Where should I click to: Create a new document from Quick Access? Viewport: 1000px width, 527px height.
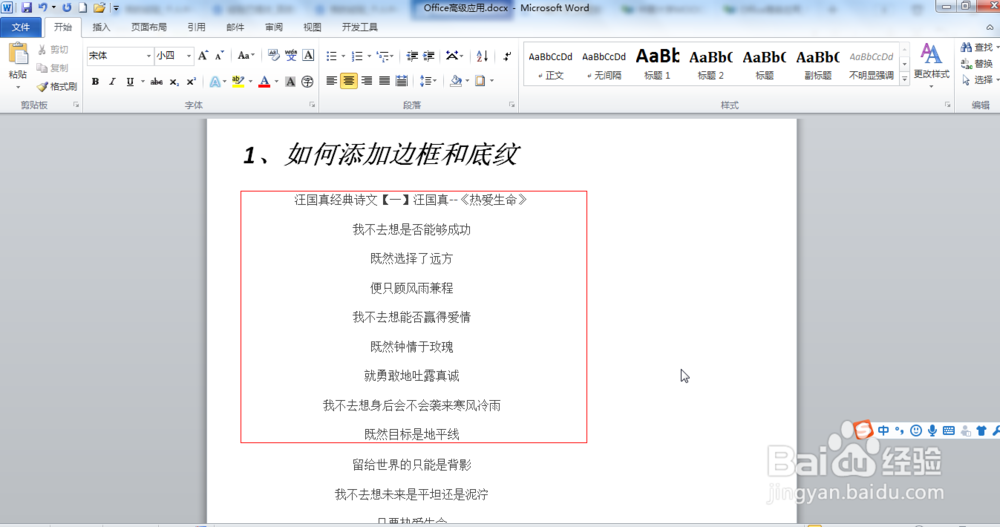(x=82, y=8)
